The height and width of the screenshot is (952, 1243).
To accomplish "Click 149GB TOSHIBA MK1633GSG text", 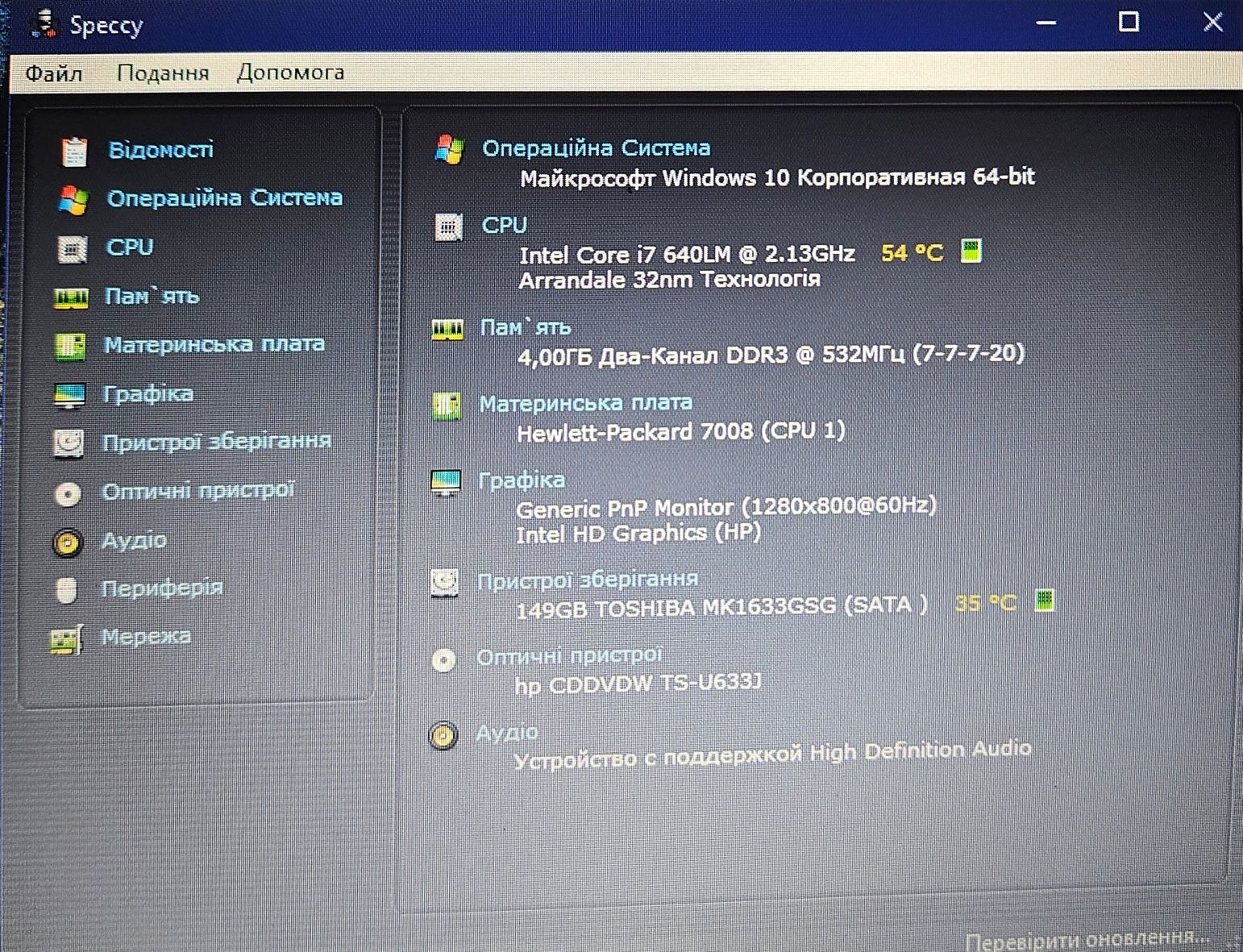I will pos(721,607).
